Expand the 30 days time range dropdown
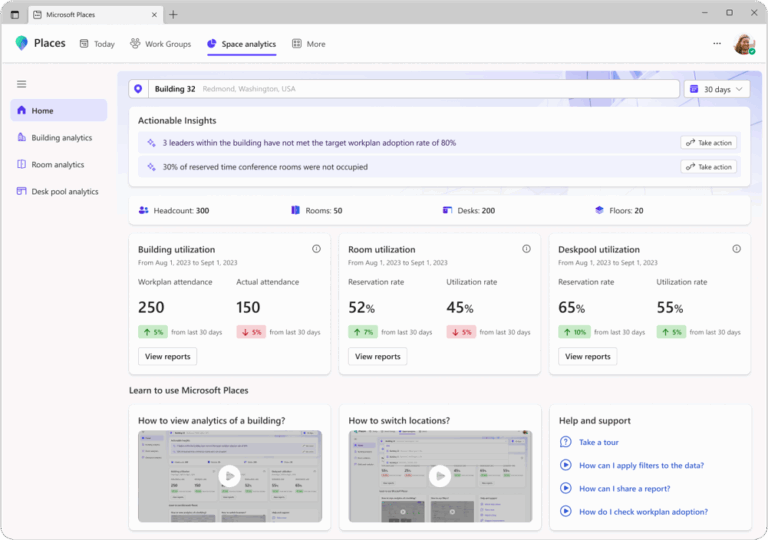This screenshot has width=768, height=540. [x=718, y=89]
